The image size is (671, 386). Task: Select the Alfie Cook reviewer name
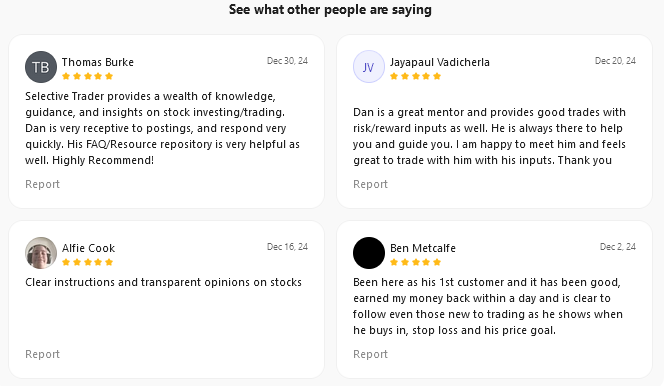click(x=88, y=248)
